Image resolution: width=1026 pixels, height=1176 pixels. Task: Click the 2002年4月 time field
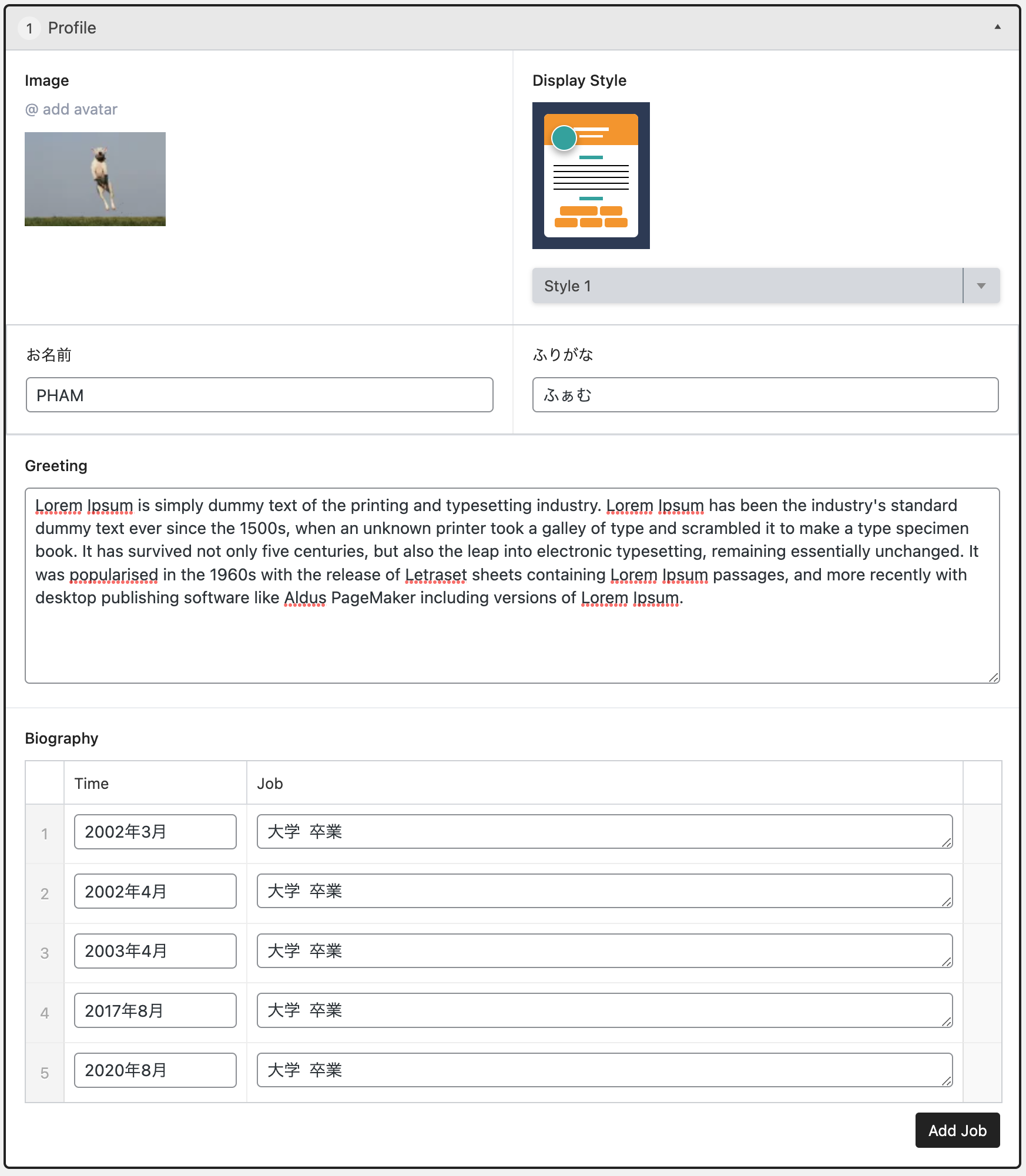click(155, 892)
